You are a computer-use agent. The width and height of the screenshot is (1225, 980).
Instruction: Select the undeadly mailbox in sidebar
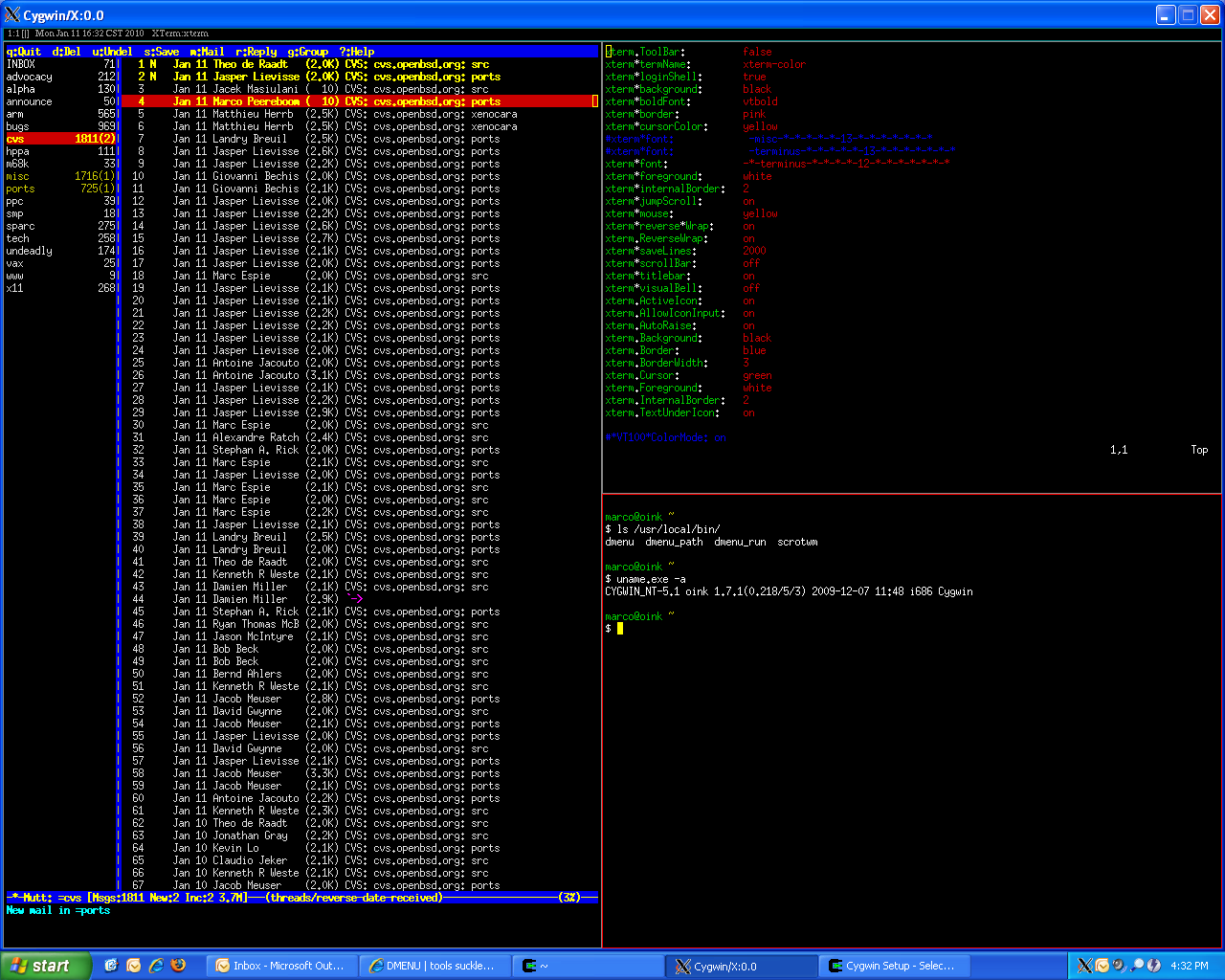tap(61, 251)
